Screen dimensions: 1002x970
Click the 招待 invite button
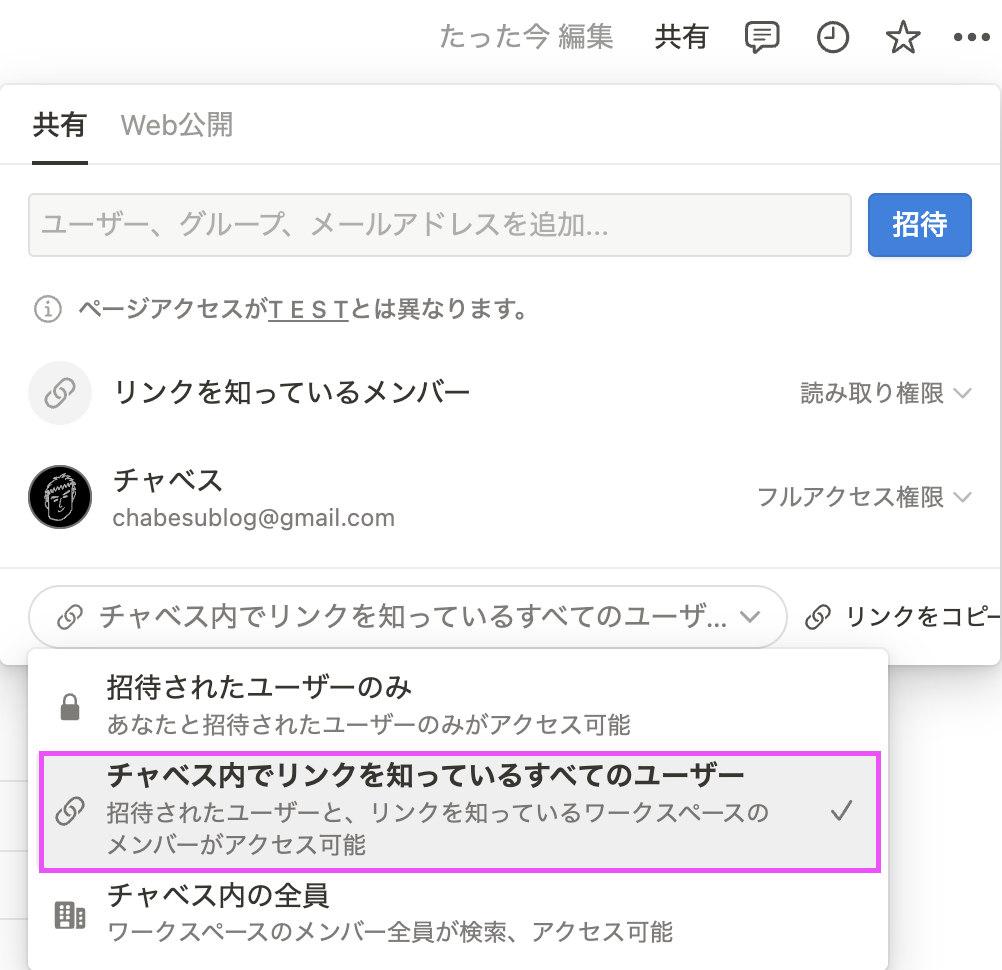(x=920, y=225)
